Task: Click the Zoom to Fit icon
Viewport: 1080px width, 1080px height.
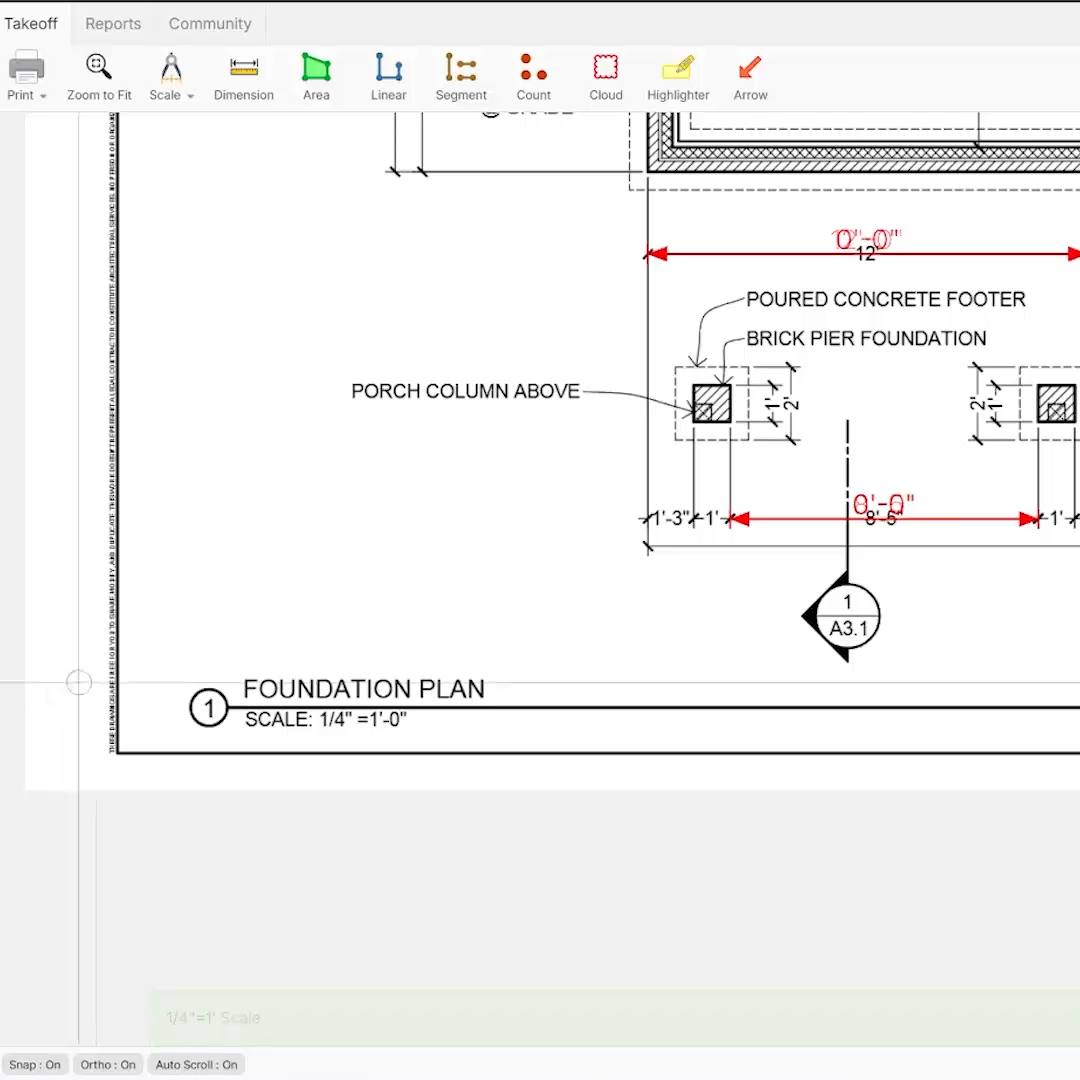Action: [x=98, y=67]
